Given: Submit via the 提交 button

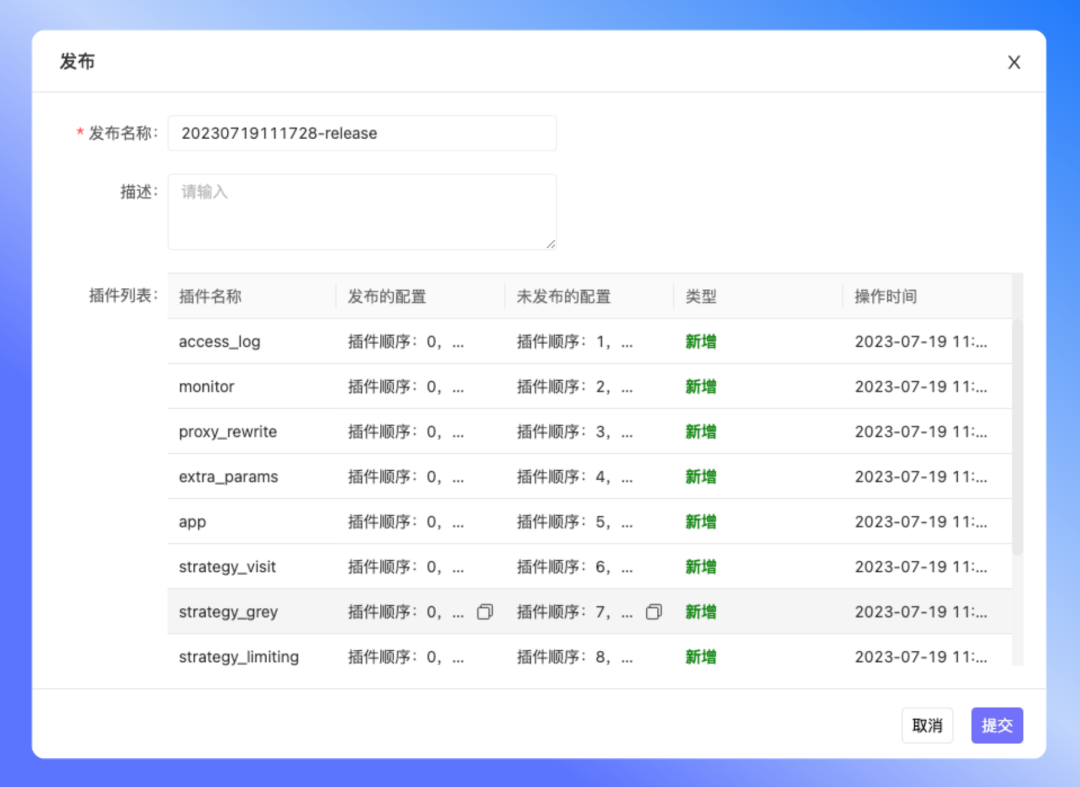Looking at the screenshot, I should (x=997, y=725).
